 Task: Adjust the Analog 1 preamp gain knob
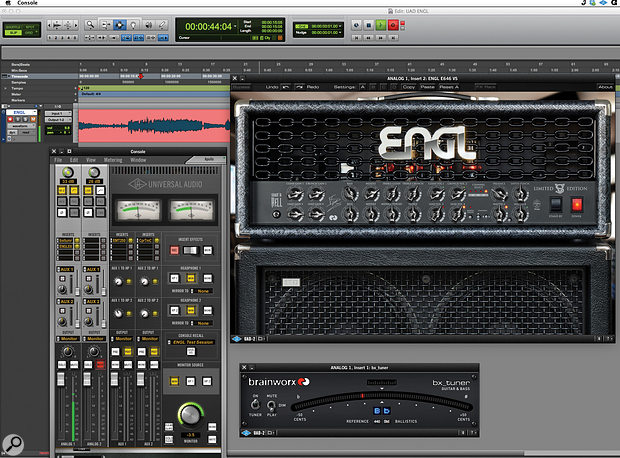[x=68, y=172]
